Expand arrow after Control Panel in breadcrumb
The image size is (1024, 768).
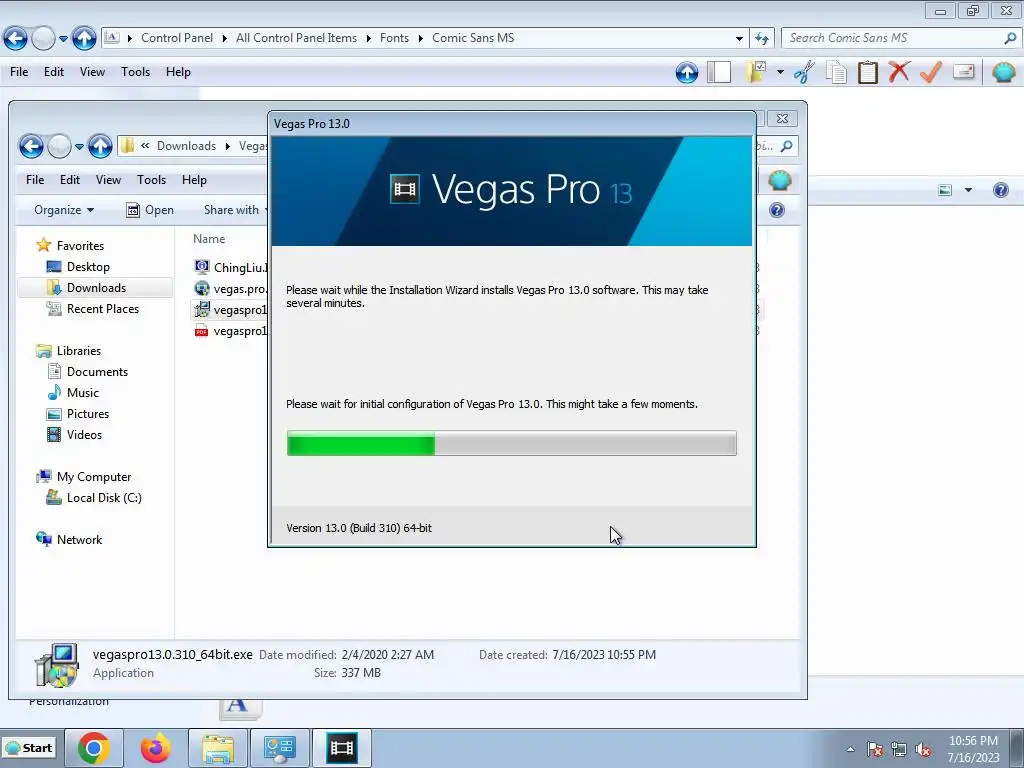224,39
